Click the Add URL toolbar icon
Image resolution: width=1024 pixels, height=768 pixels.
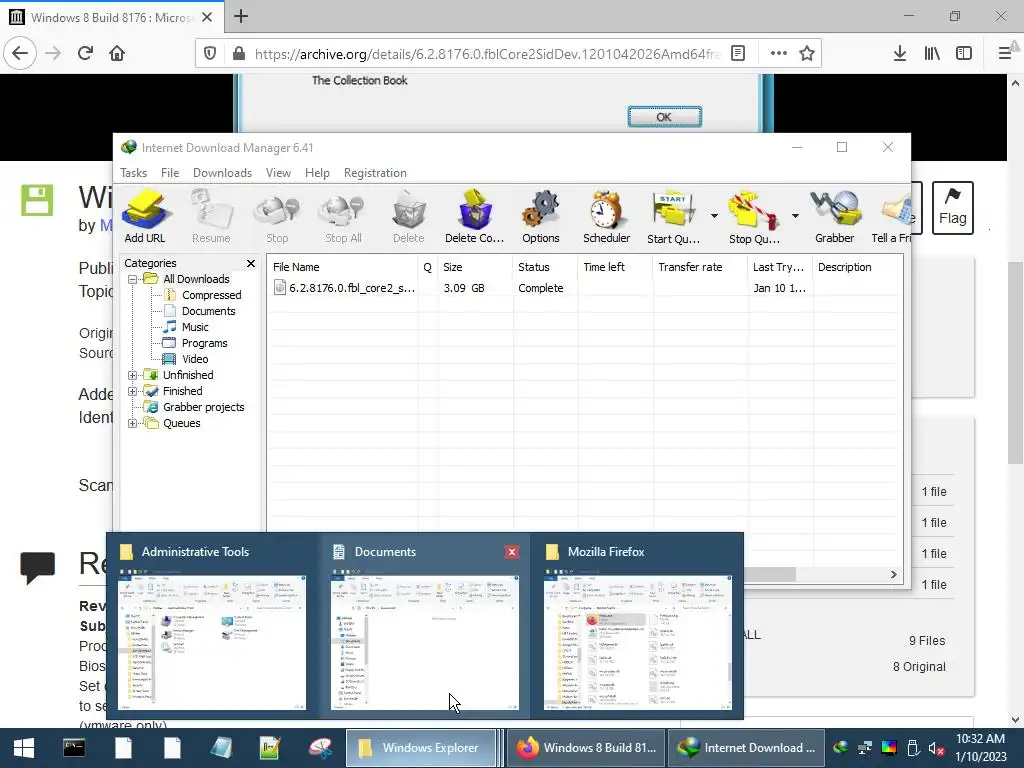click(x=145, y=216)
